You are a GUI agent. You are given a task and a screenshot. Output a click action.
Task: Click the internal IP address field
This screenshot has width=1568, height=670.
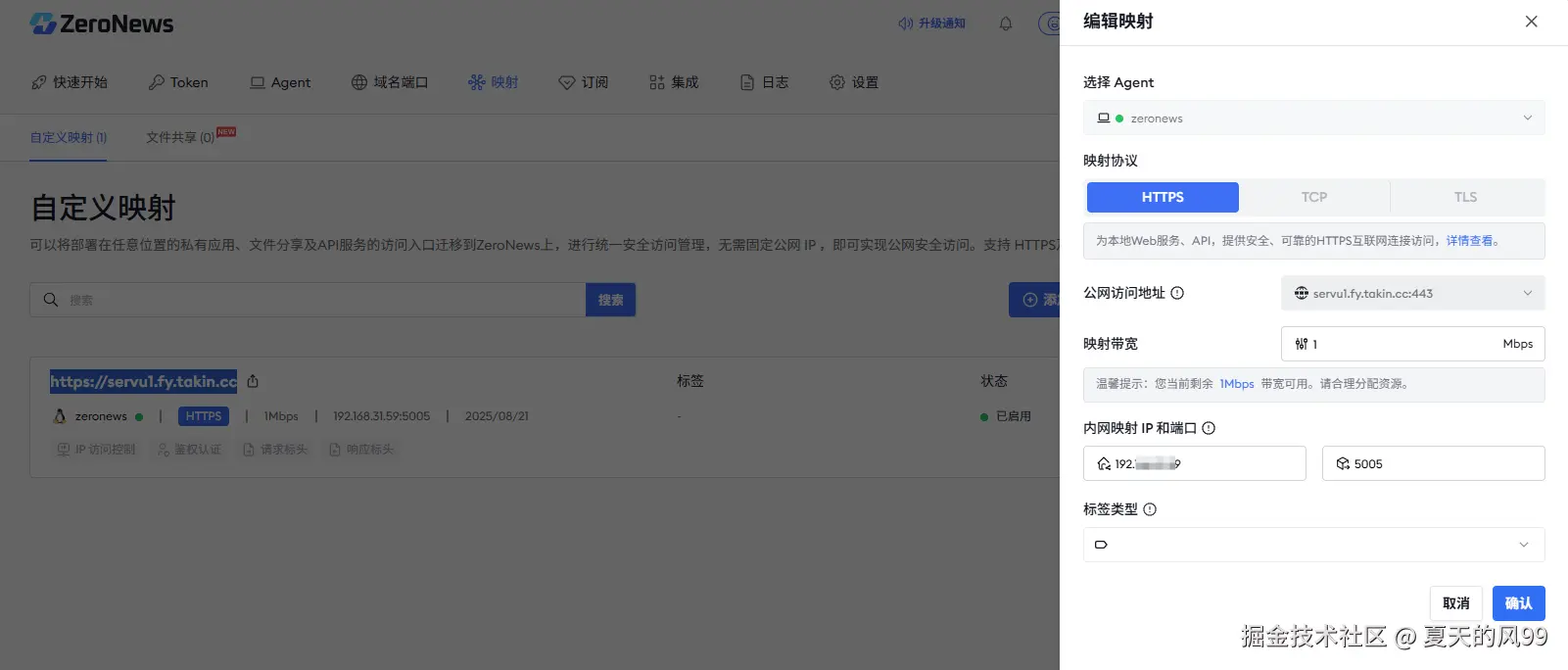coord(1194,463)
